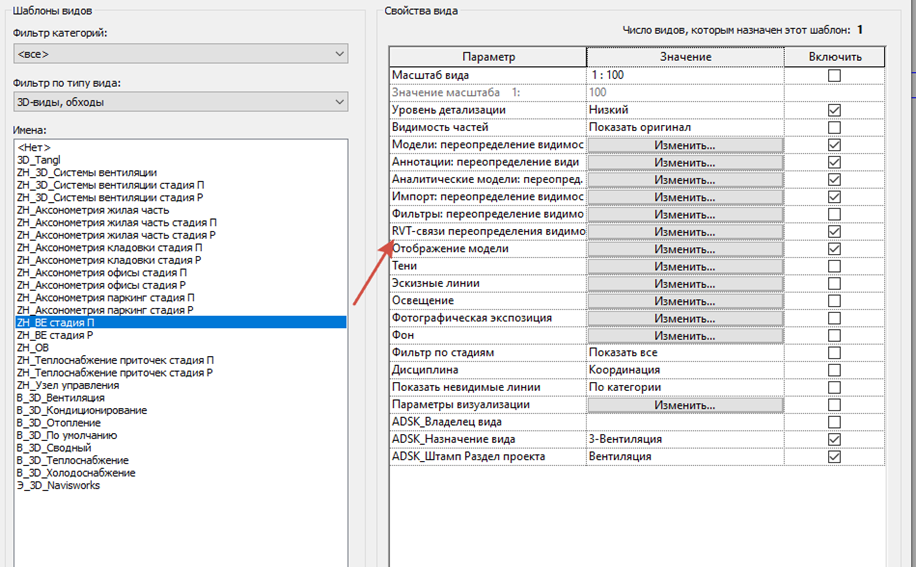The image size is (916, 567).
Task: Select ZH_ОВ in the names list
Action: click(33, 348)
